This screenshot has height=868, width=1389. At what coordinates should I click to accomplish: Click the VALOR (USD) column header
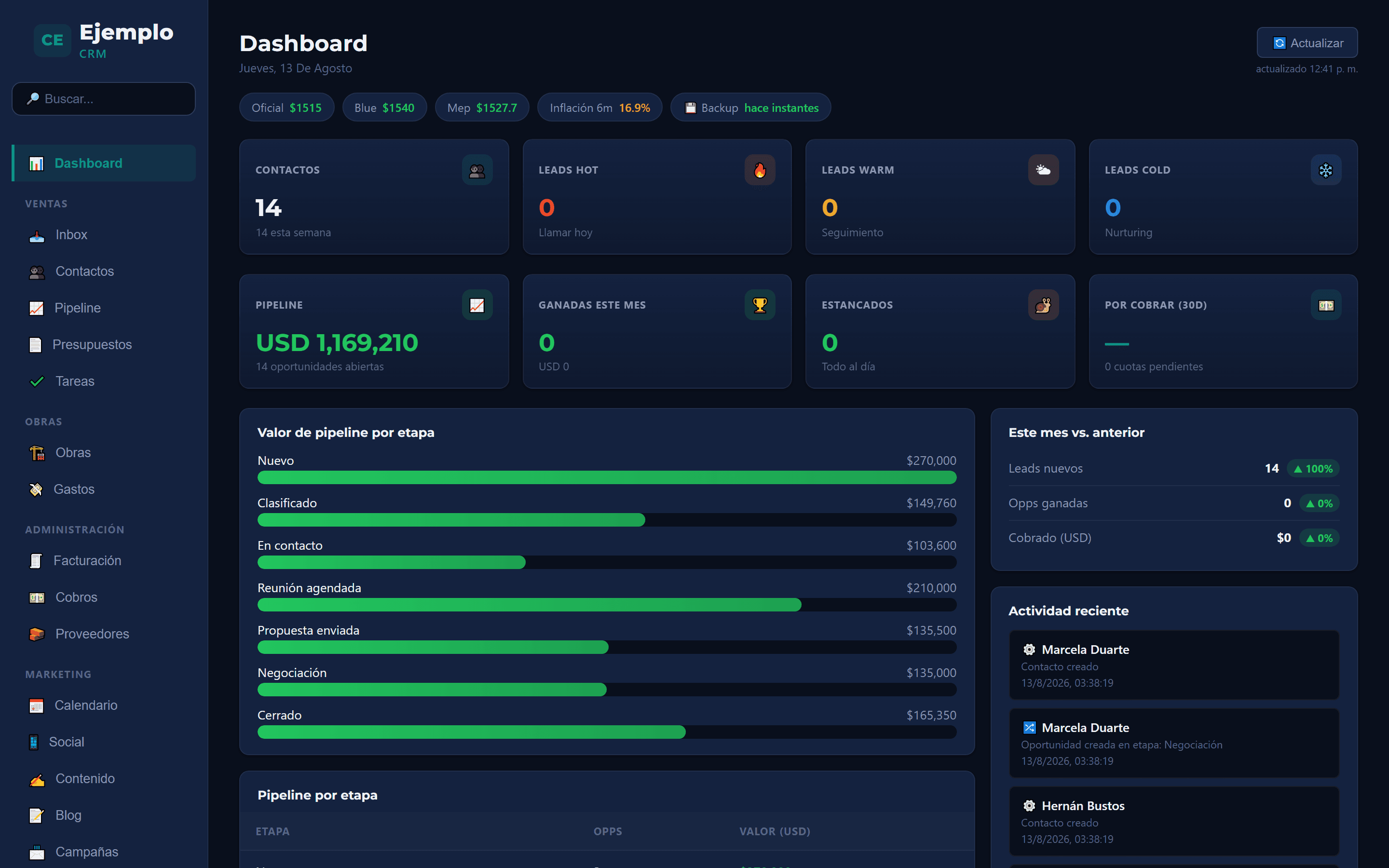click(774, 832)
